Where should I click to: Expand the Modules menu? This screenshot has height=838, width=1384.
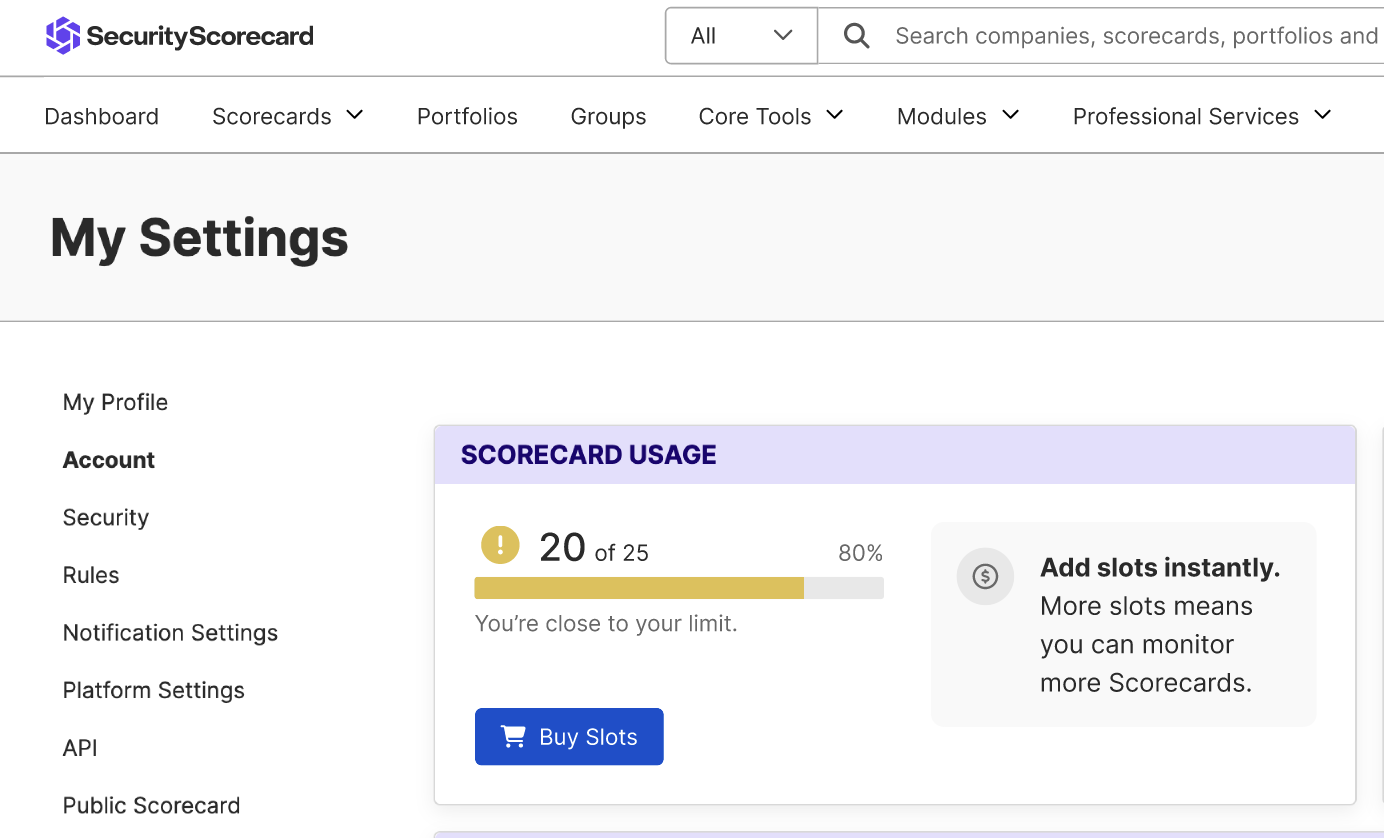(958, 116)
